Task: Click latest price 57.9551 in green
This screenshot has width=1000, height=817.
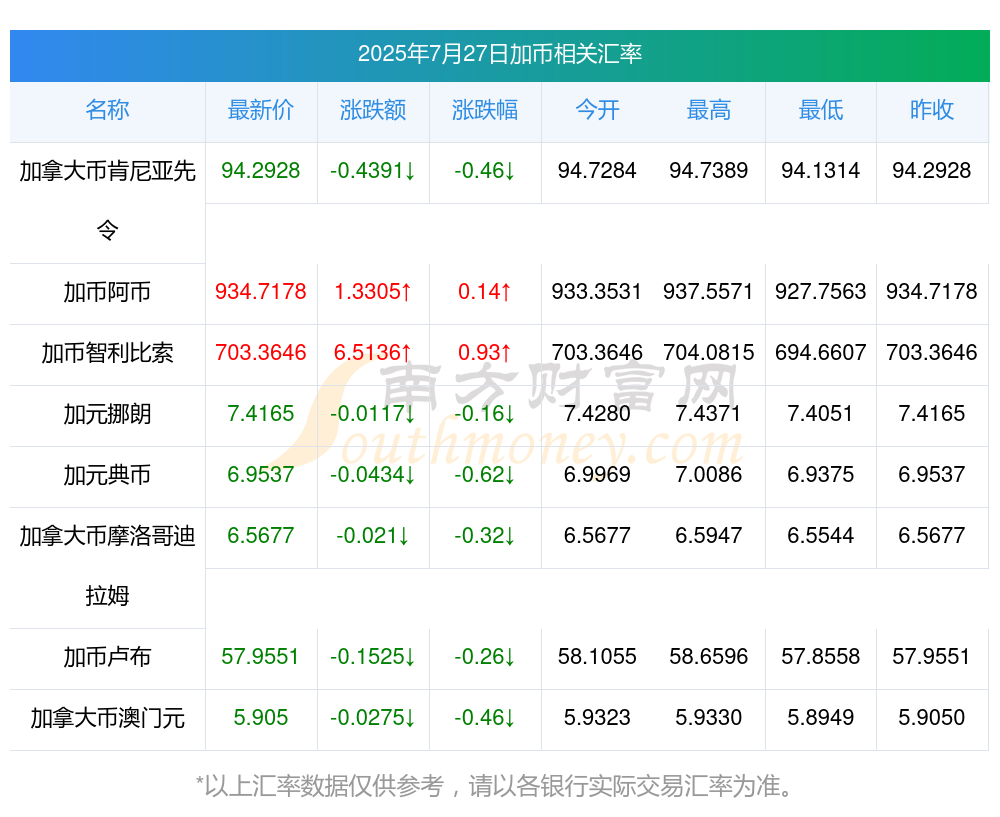Action: click(x=261, y=657)
